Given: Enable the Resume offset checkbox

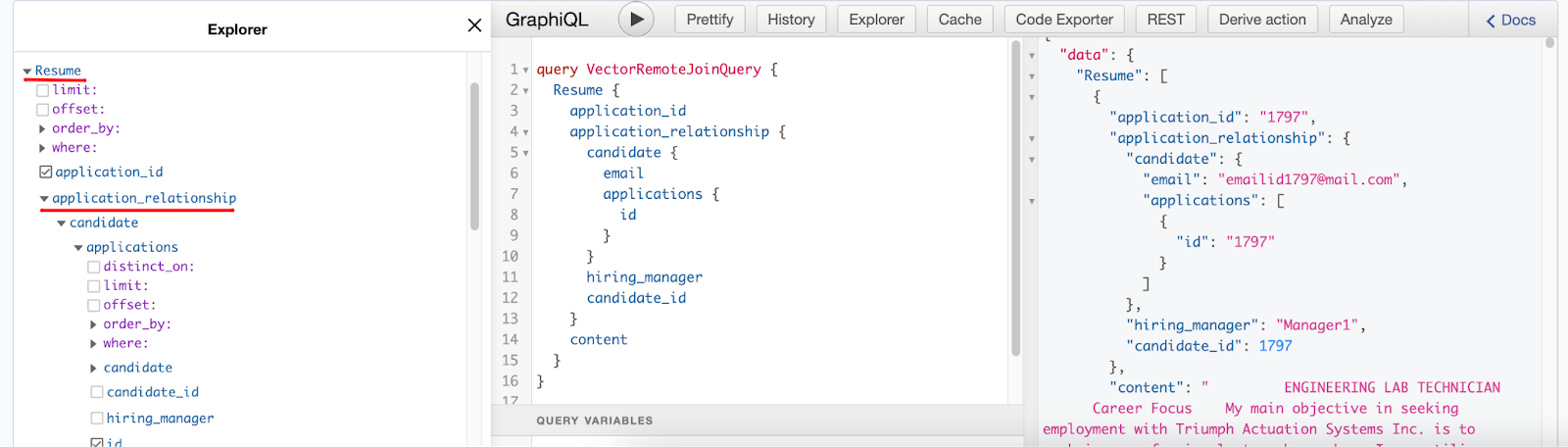Looking at the screenshot, I should 43,110.
